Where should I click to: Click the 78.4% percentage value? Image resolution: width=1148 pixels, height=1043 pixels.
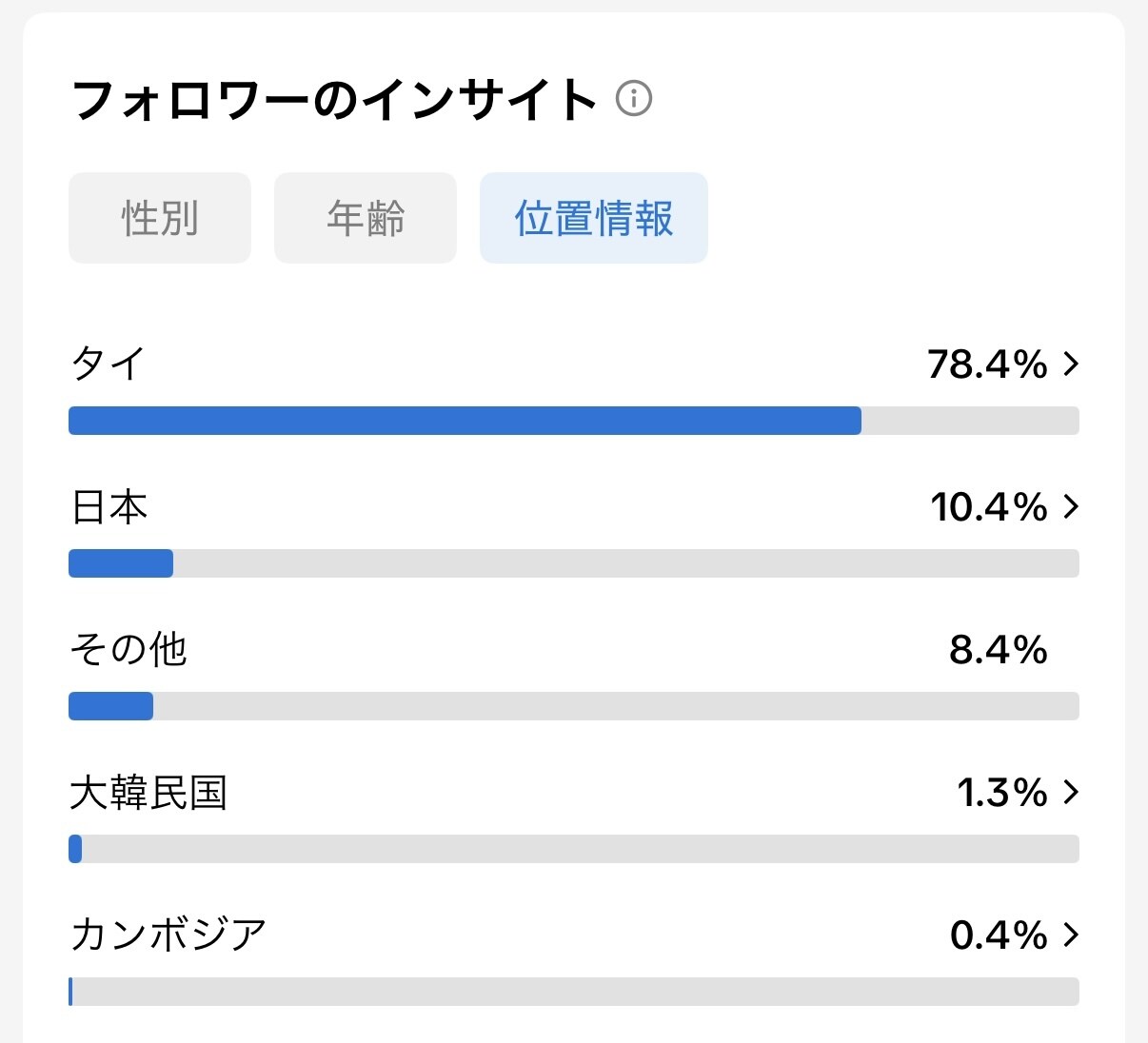point(987,364)
